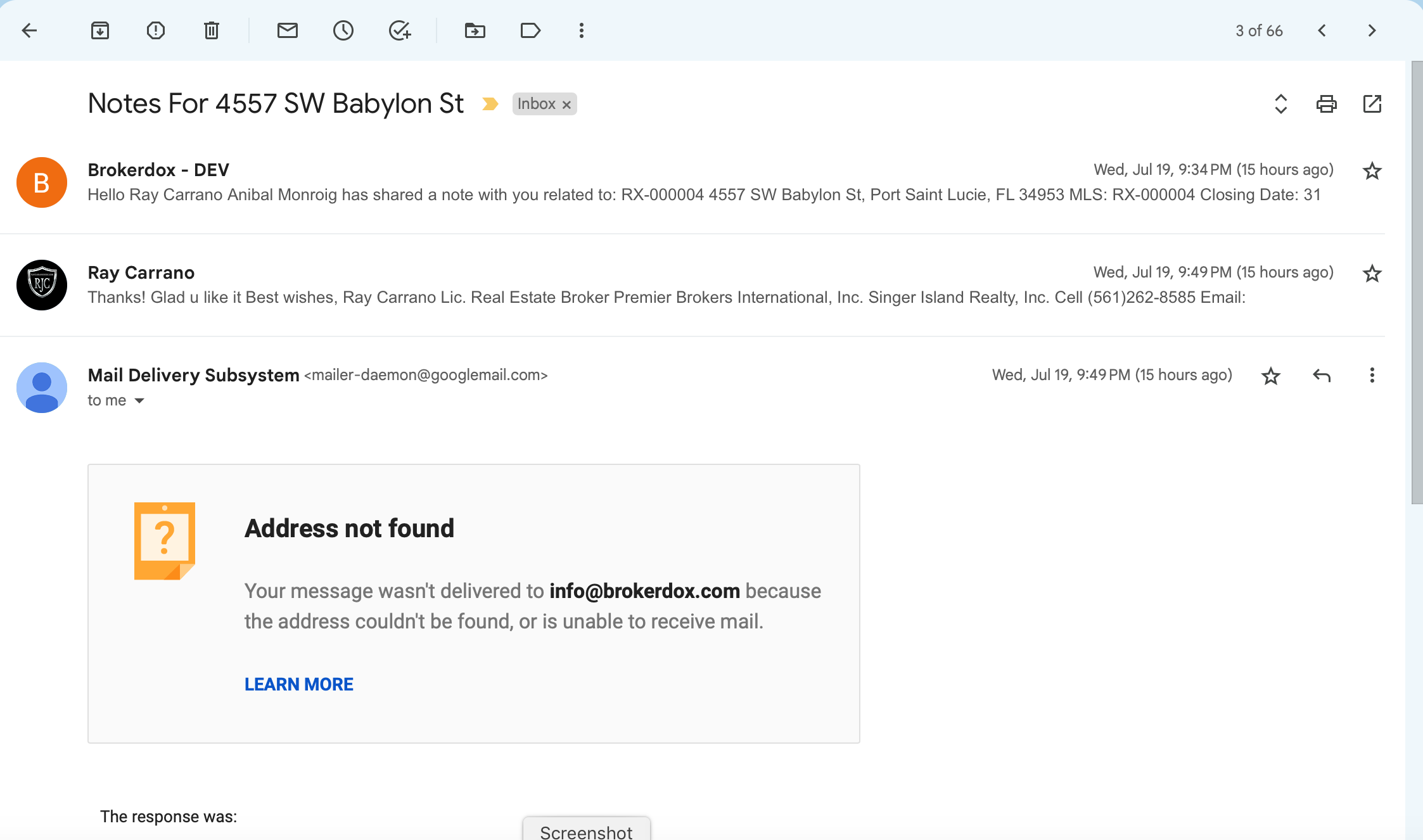Screen dimensions: 1423x840
Task: Go to older conversation
Action: coord(1372,30)
